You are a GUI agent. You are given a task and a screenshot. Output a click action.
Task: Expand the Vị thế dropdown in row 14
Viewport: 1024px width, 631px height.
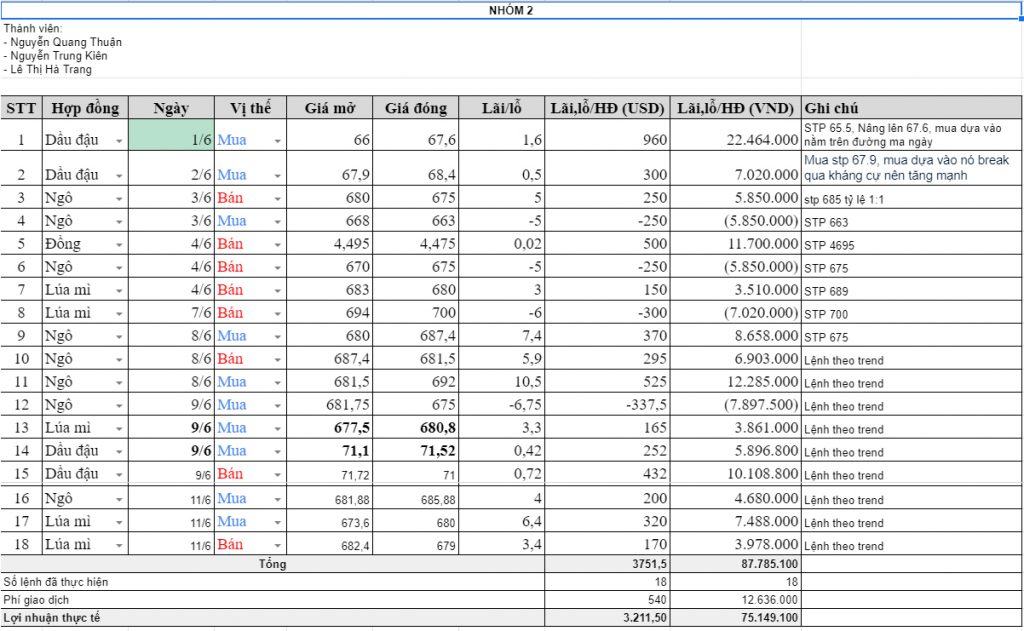(277, 452)
